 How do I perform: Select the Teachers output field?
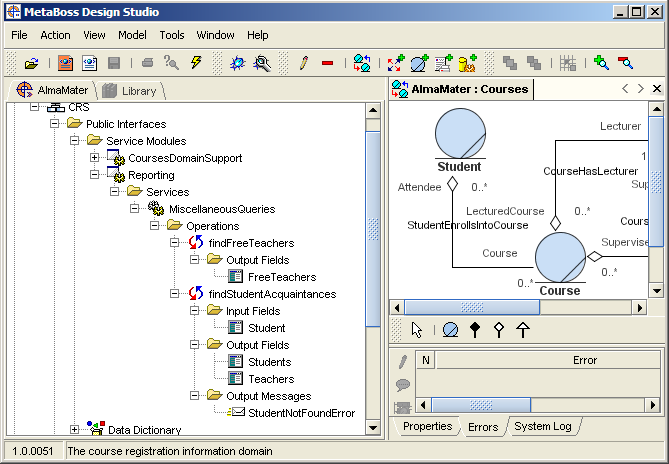(x=271, y=379)
